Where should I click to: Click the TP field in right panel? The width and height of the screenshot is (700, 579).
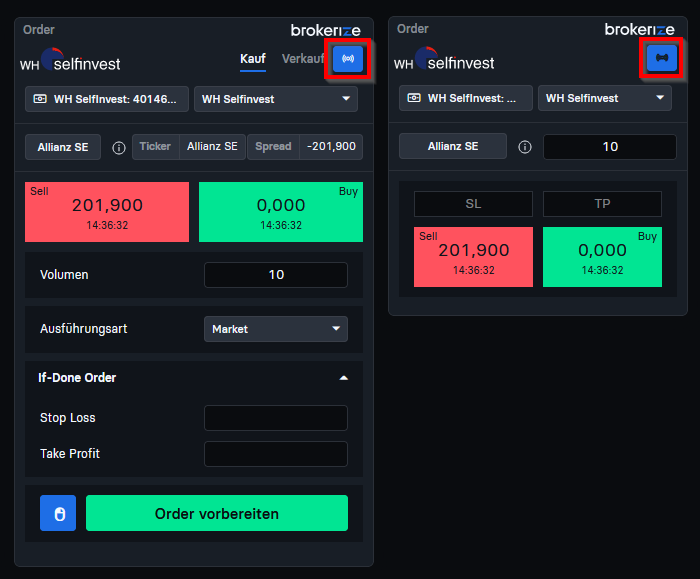602,204
